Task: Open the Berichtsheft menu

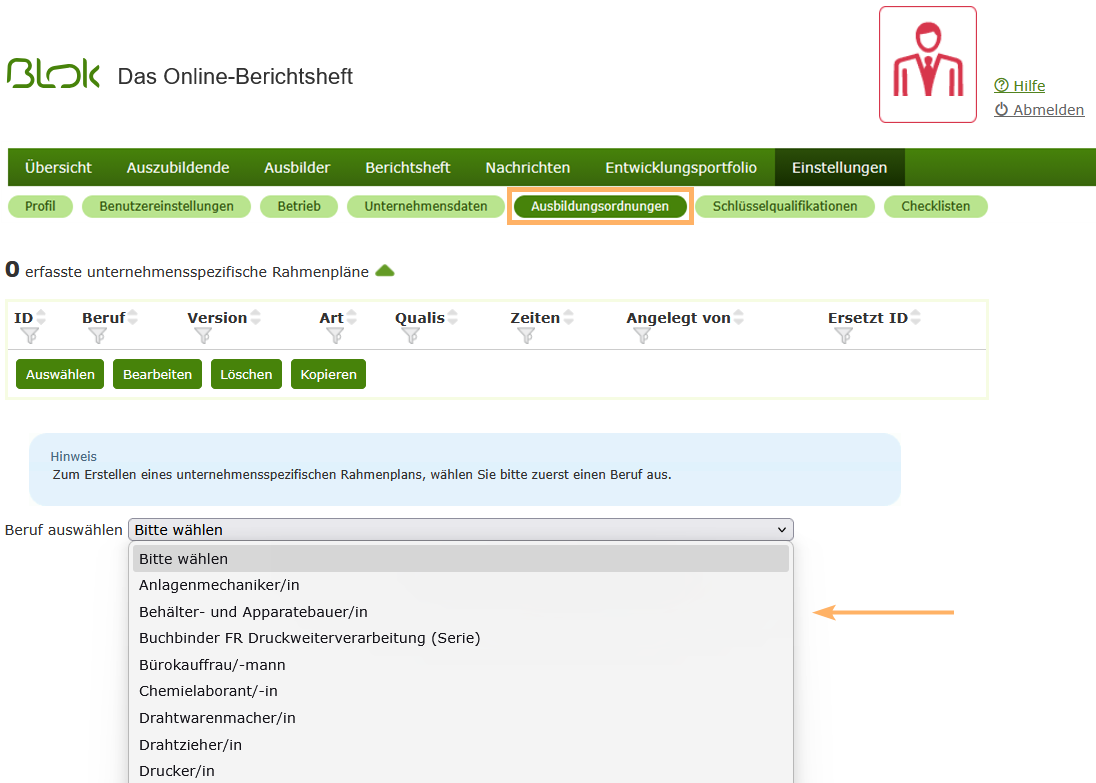Action: (408, 168)
